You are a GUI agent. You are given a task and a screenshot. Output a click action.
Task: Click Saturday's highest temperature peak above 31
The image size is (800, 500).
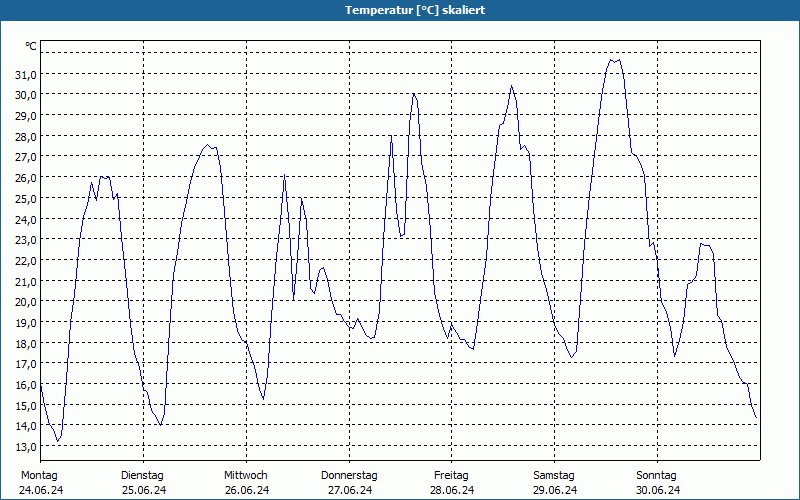tap(614, 60)
